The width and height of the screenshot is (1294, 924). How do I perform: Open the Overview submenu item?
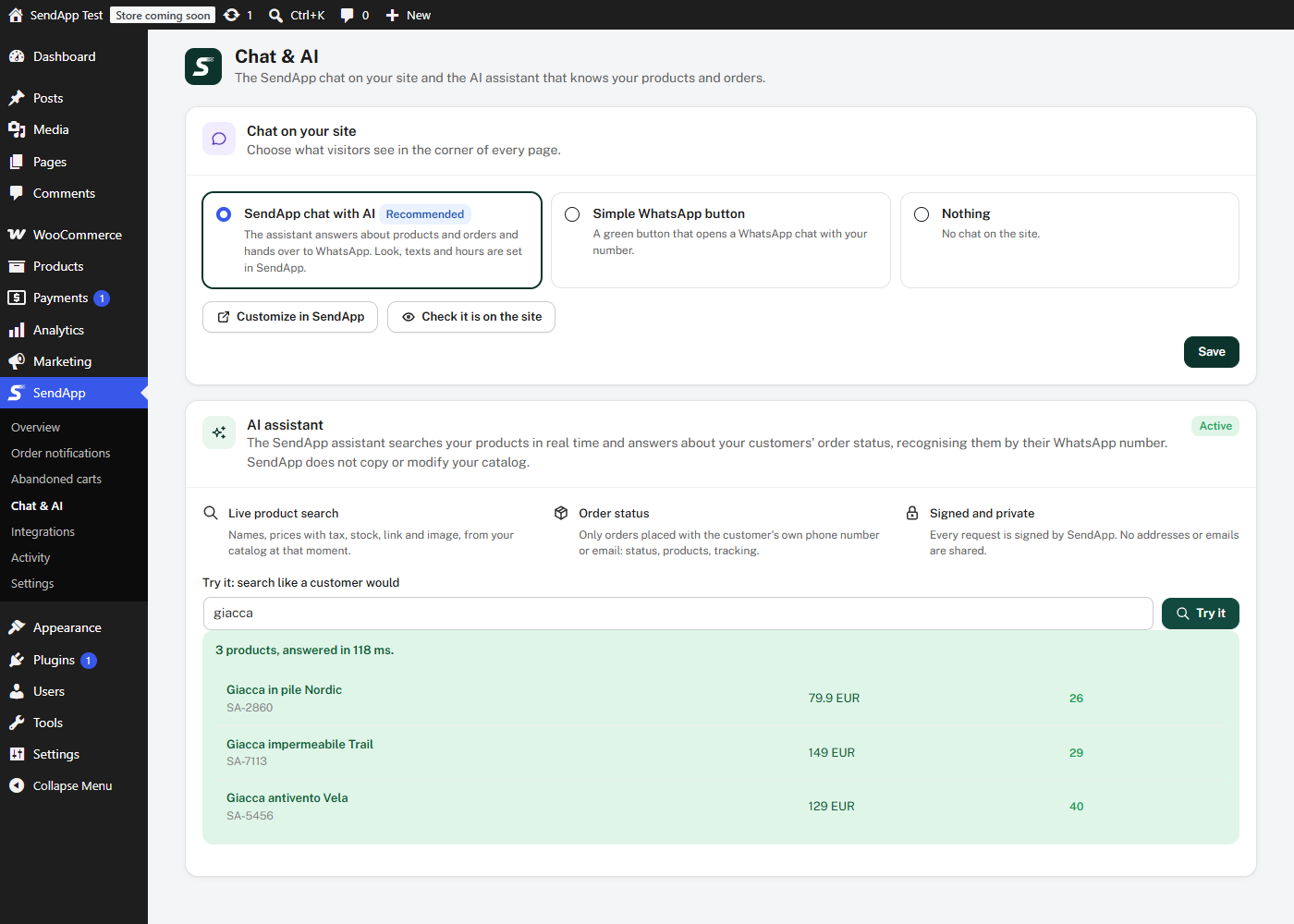click(x=35, y=427)
